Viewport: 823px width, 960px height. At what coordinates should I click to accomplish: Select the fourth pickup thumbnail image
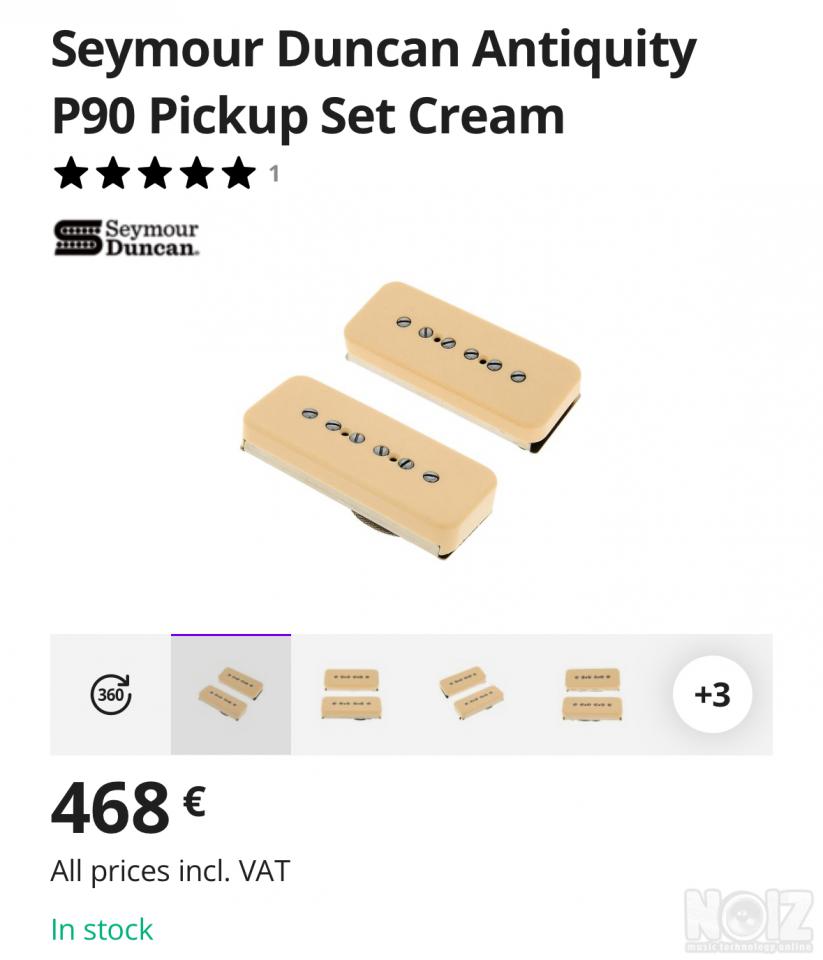[592, 694]
